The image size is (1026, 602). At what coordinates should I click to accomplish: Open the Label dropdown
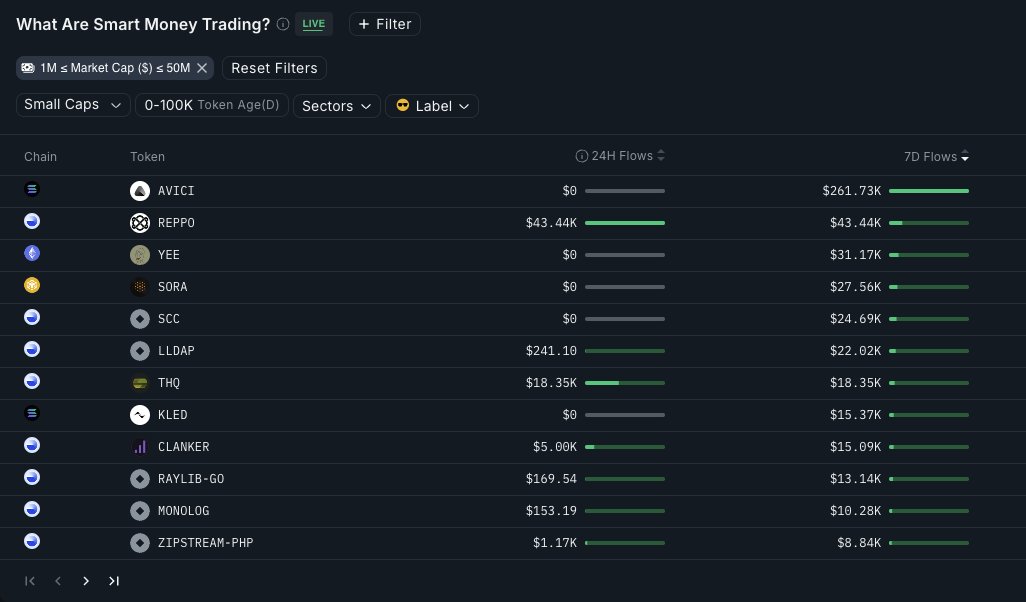(x=432, y=106)
